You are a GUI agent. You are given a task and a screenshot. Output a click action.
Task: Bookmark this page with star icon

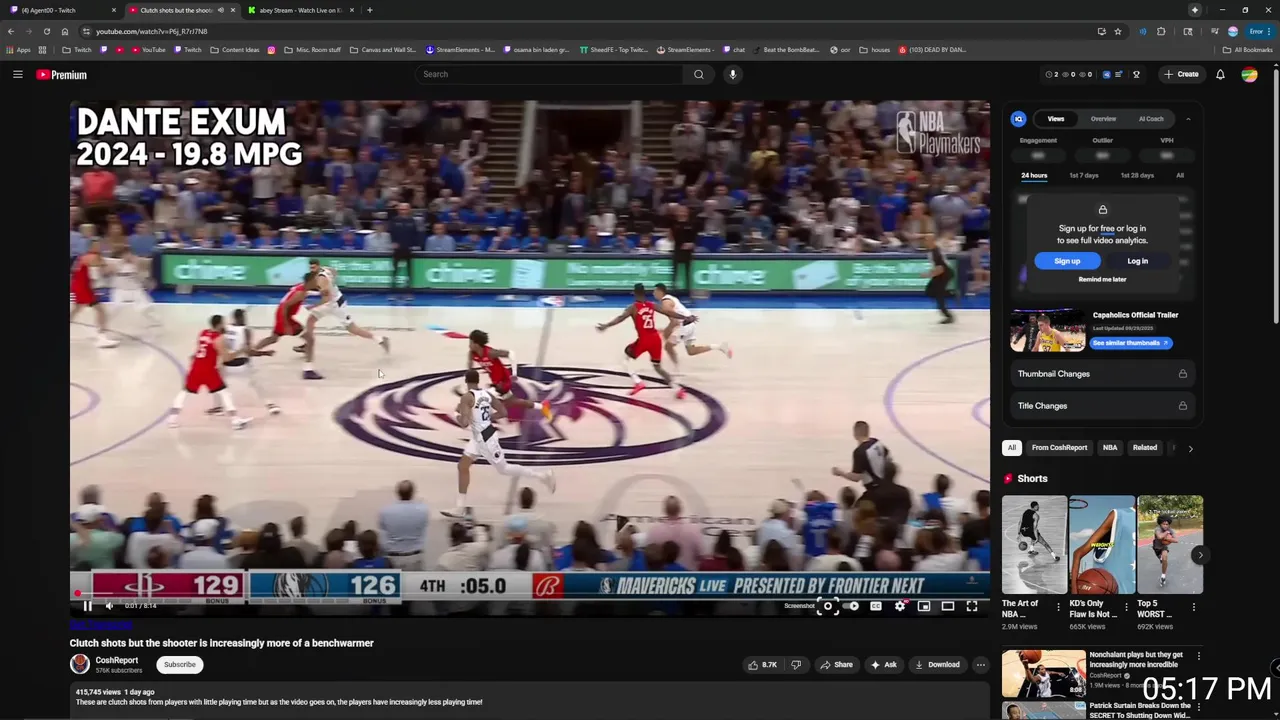[x=1118, y=31]
